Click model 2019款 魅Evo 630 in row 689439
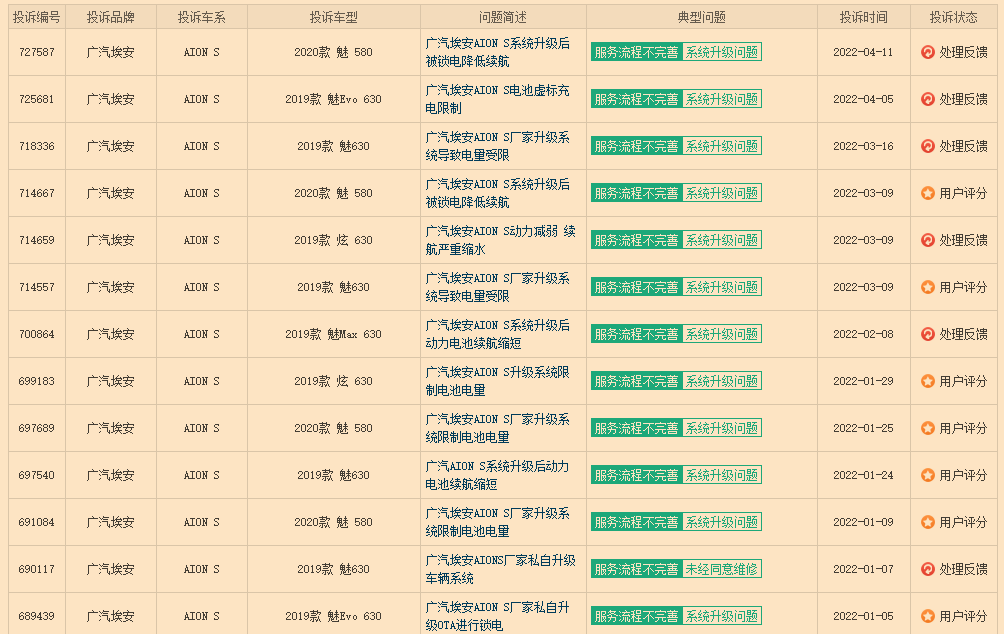This screenshot has height=634, width=1004. coord(334,616)
